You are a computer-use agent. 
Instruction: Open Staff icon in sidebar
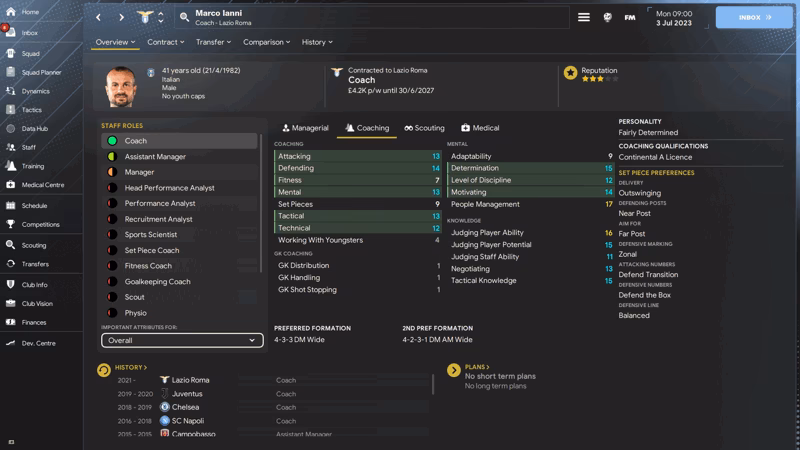coord(11,147)
